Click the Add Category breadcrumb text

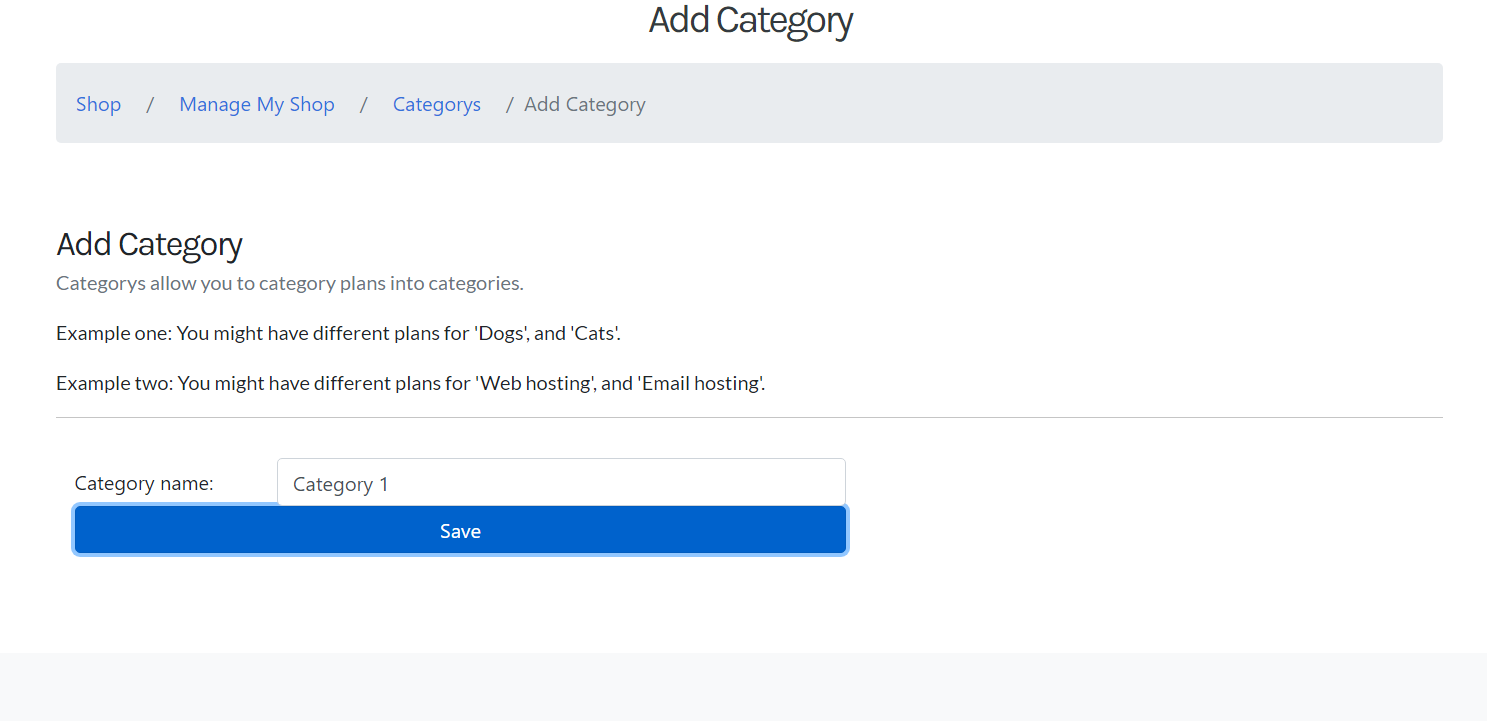tap(585, 104)
